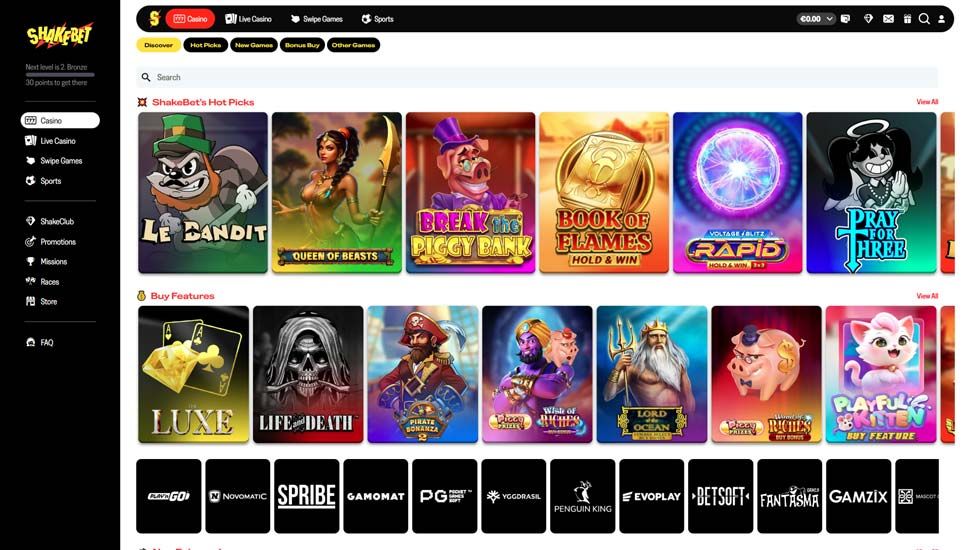Open the wallet icon beside the balance
The width and height of the screenshot is (970, 550).
846,19
